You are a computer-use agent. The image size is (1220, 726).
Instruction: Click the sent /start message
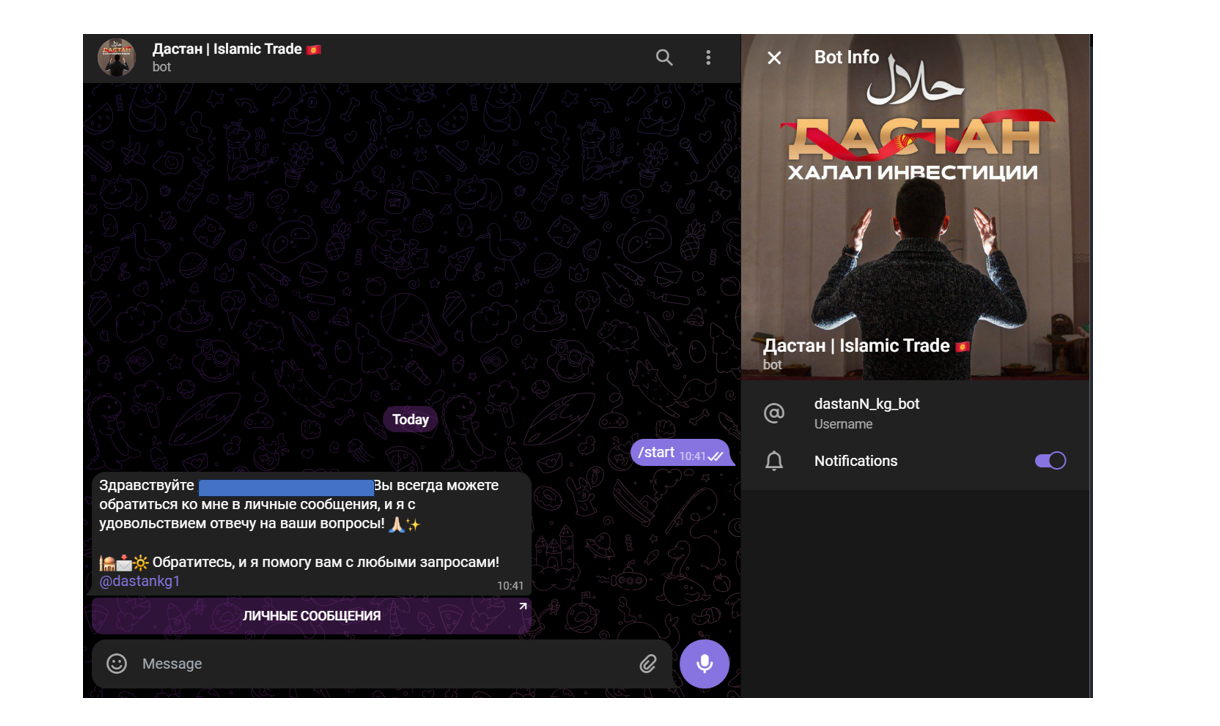(682, 453)
